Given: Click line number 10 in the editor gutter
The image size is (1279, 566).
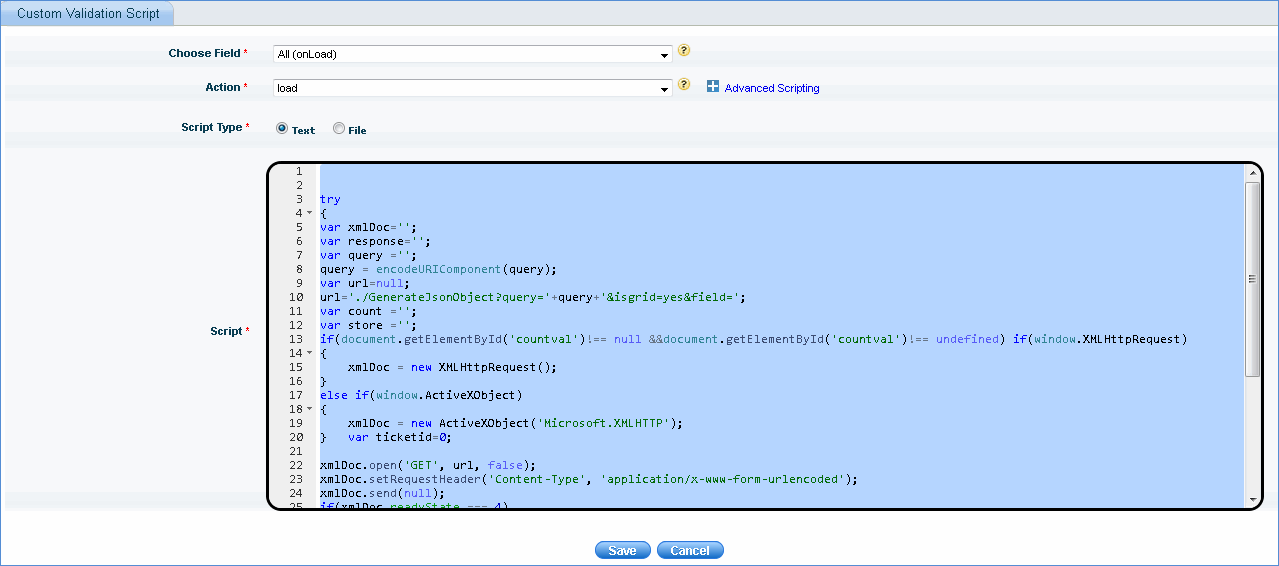Looking at the screenshot, I should pos(296,297).
